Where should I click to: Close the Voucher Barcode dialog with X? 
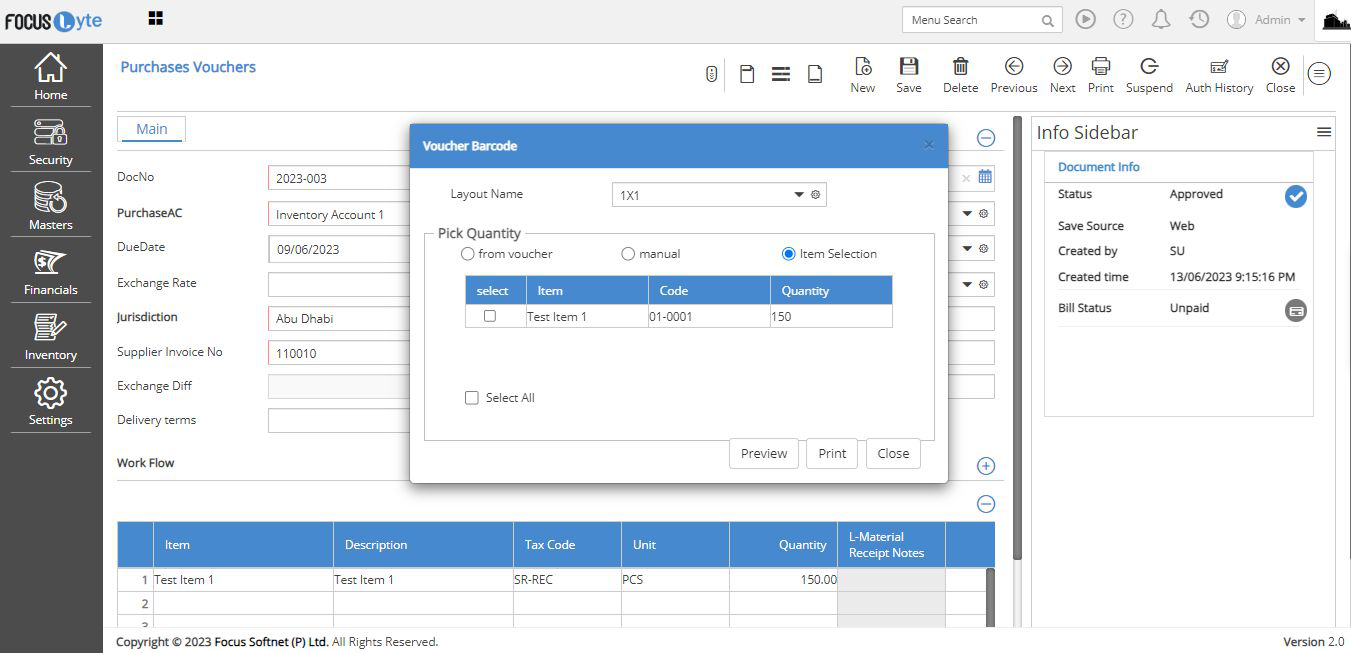[x=928, y=145]
